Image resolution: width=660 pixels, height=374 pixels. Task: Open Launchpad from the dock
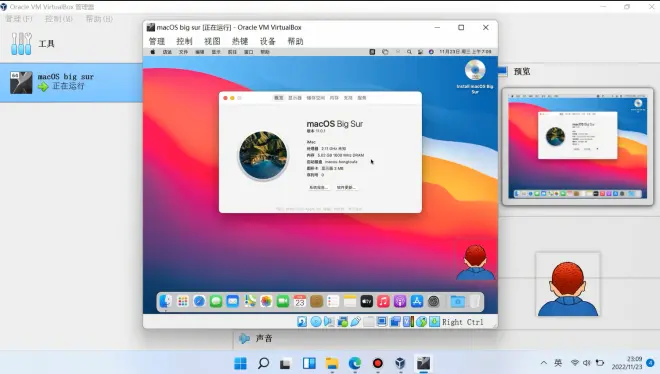[183, 301]
